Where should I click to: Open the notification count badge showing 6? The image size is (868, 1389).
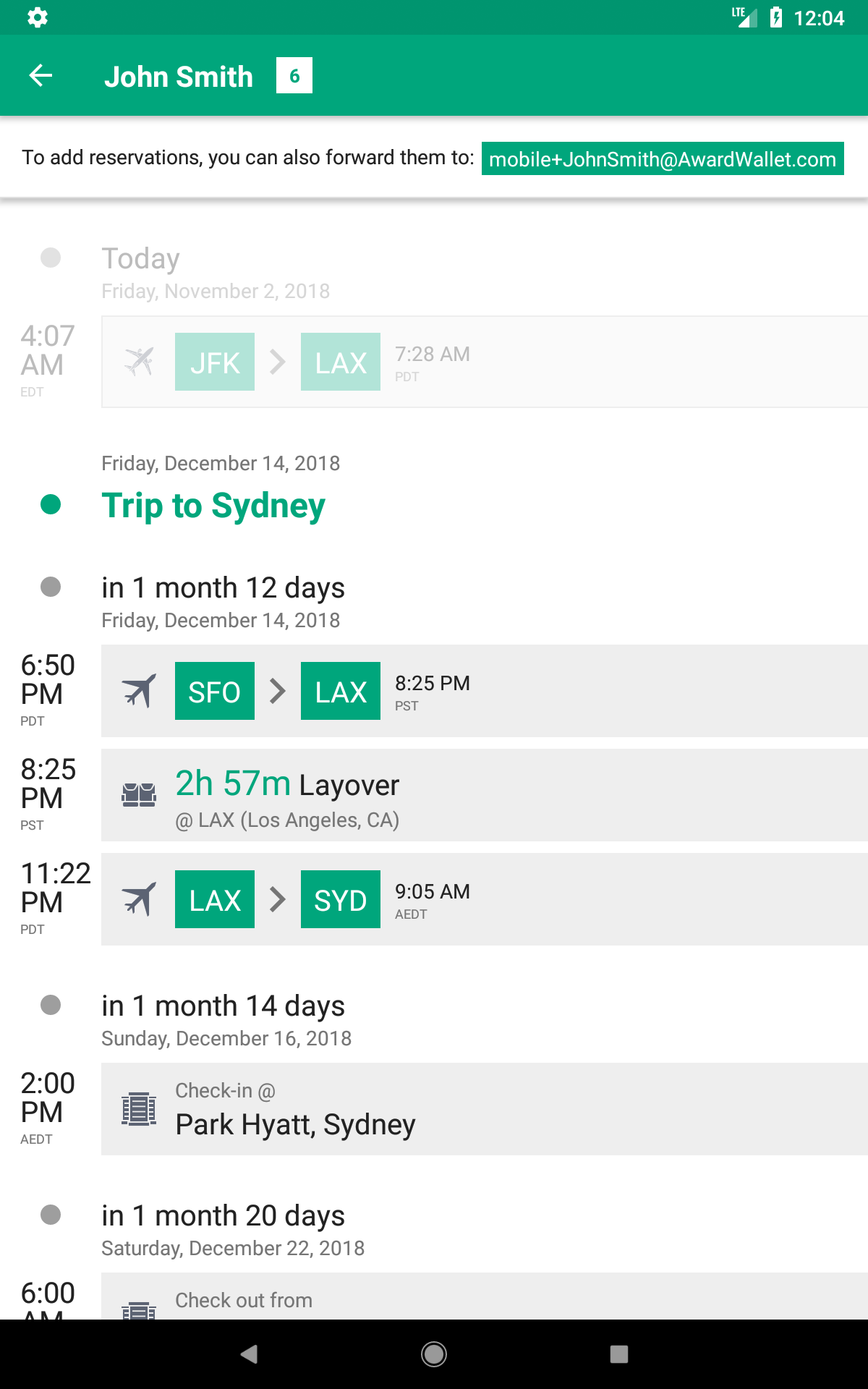[x=294, y=75]
